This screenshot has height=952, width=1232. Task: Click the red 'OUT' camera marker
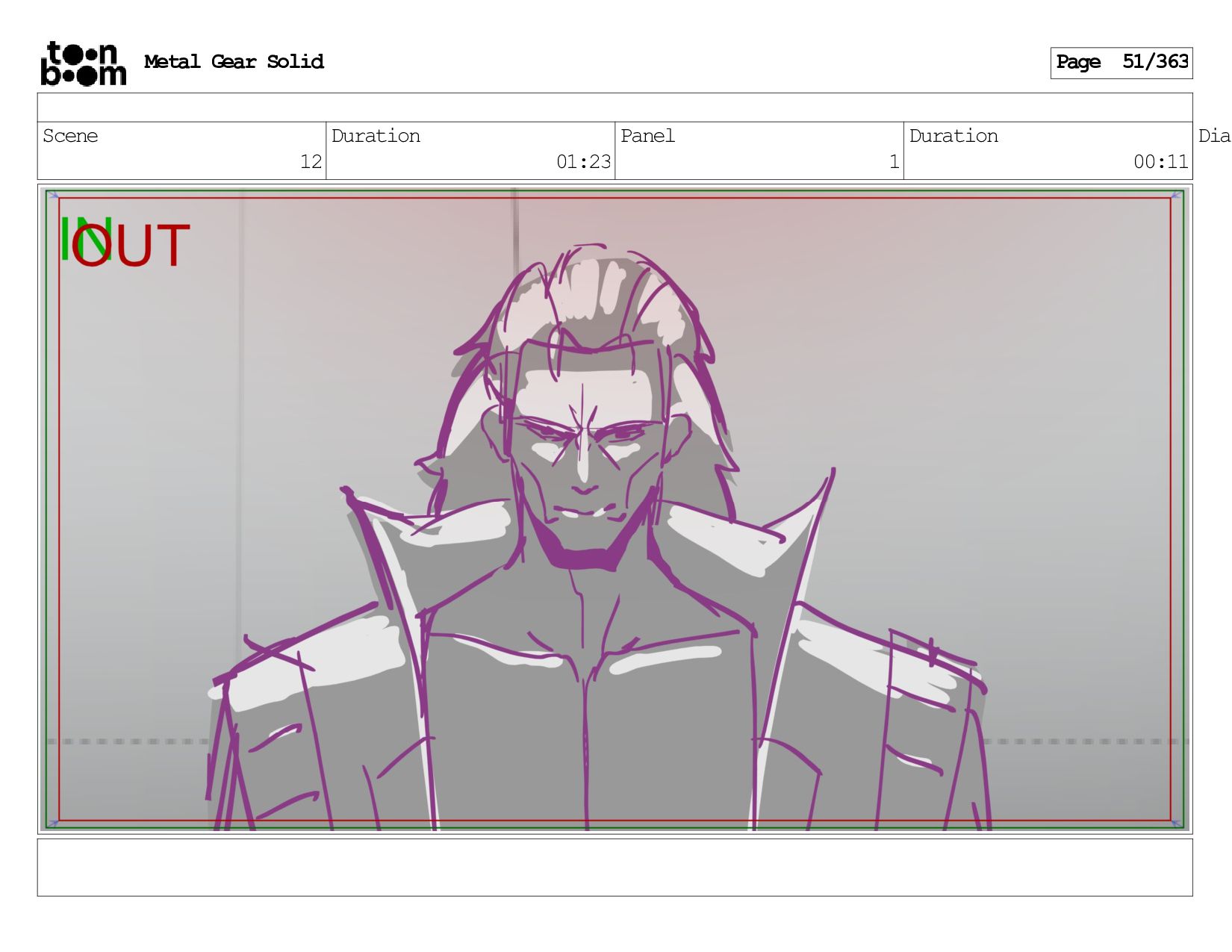coord(131,246)
